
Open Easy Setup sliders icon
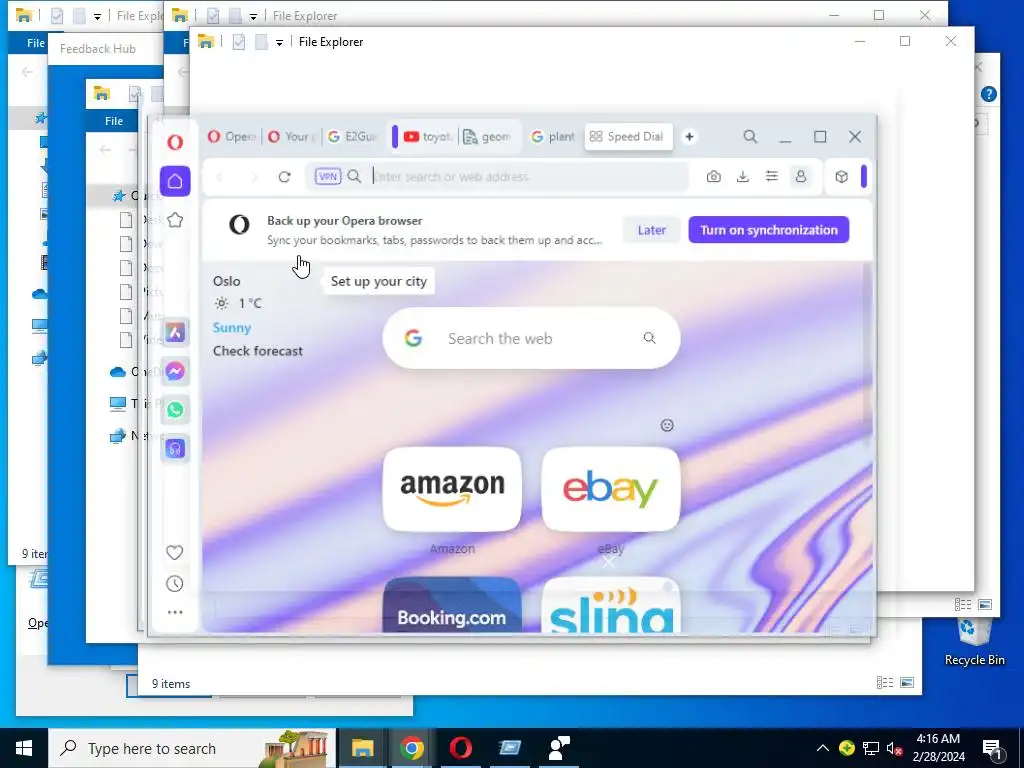[771, 176]
